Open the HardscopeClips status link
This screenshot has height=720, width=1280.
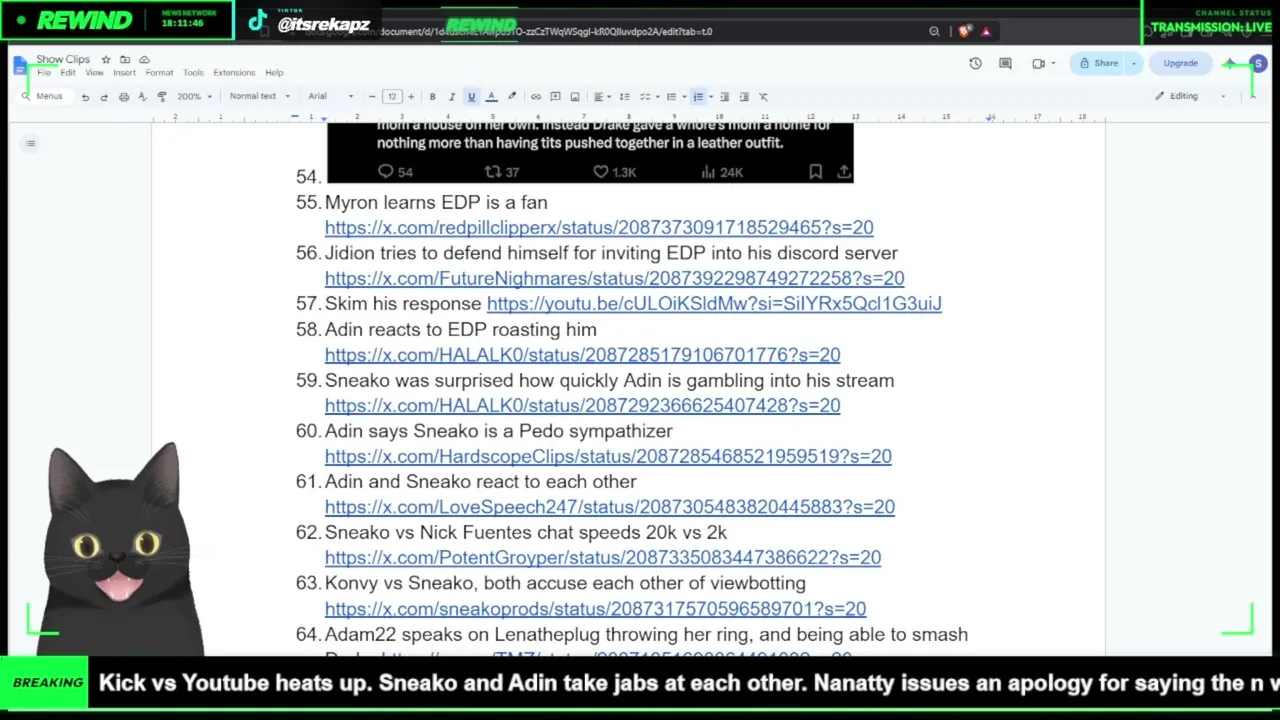(x=608, y=456)
